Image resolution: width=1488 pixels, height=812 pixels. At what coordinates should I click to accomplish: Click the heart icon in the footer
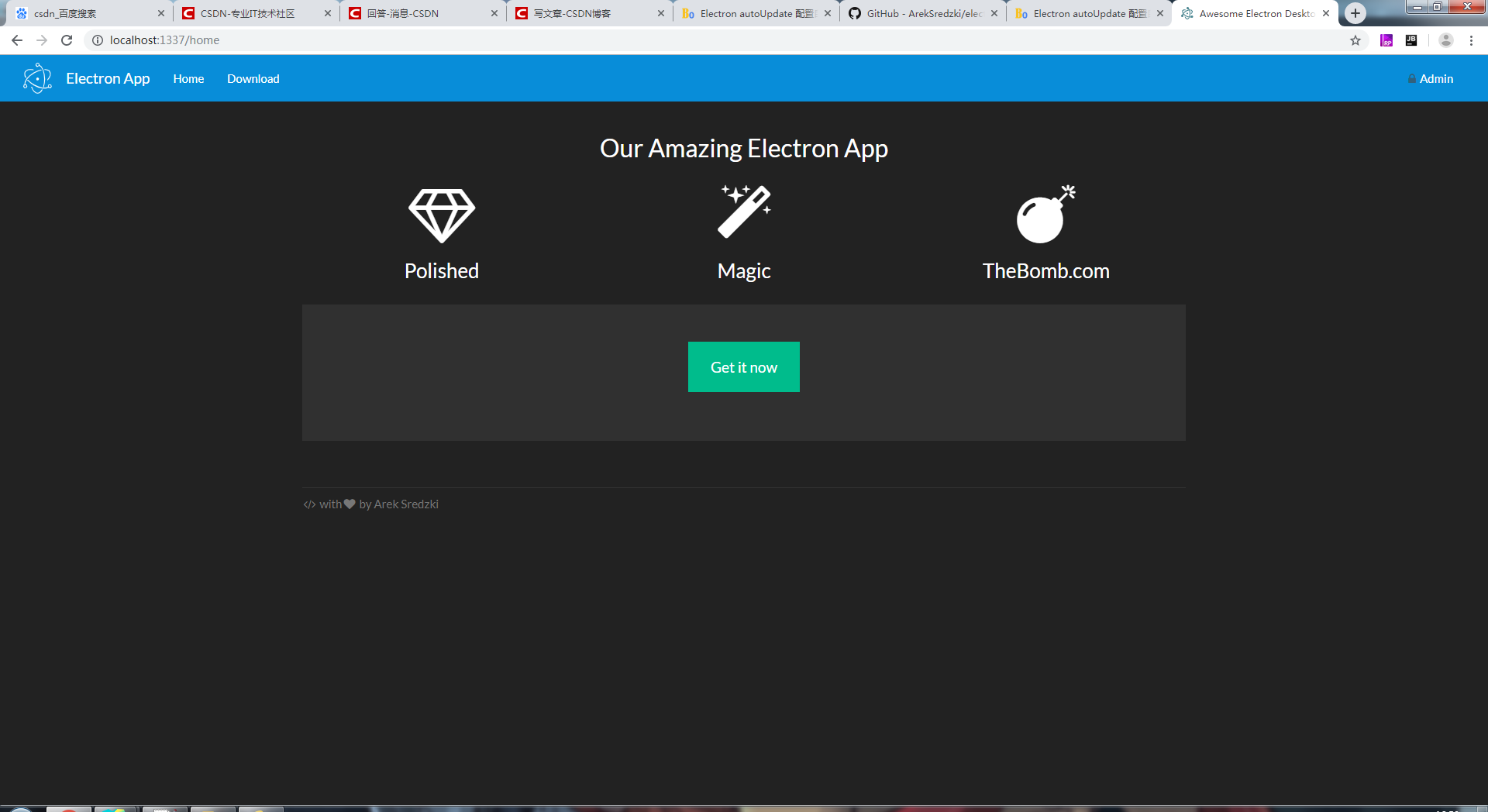pos(349,504)
